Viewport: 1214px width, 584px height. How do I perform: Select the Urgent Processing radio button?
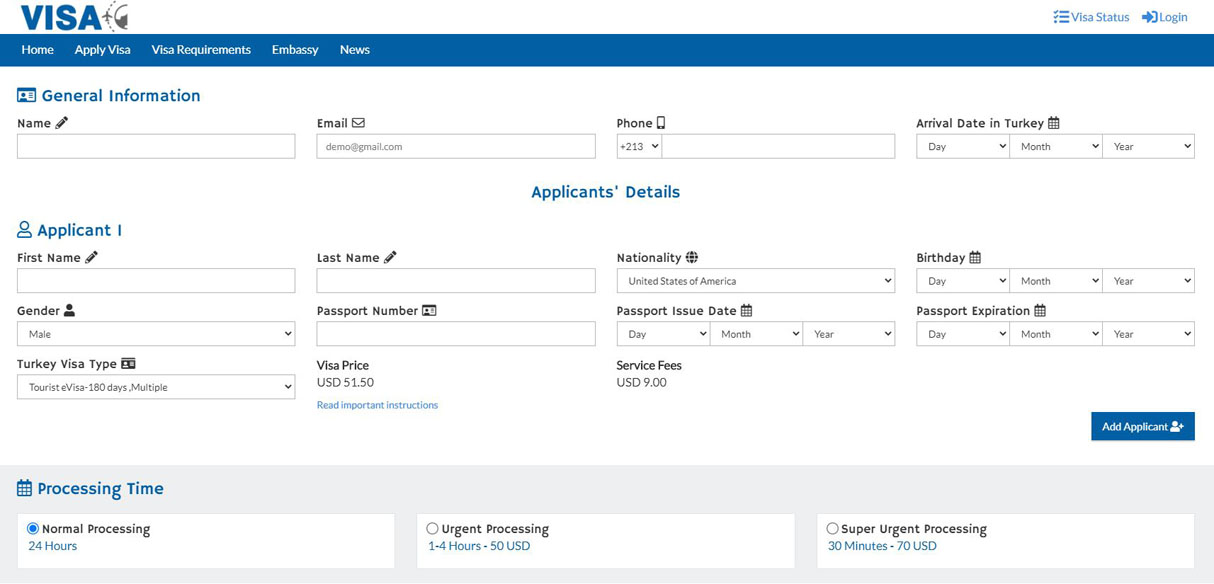pos(432,528)
